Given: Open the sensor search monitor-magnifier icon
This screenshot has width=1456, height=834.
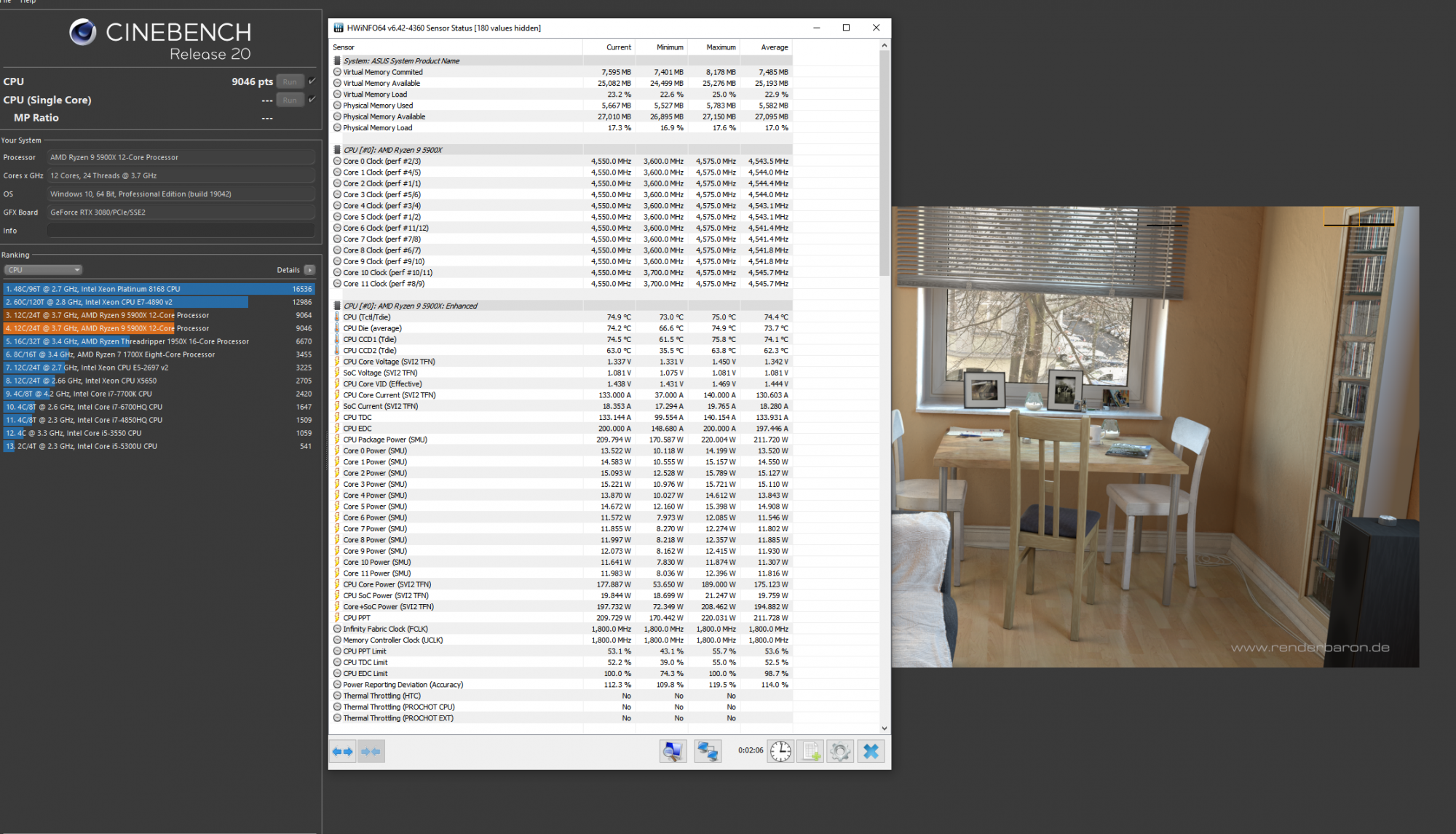Looking at the screenshot, I should point(673,751).
